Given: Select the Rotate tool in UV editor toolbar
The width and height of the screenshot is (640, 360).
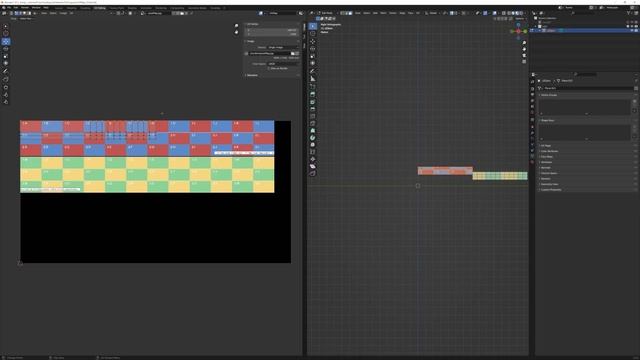Looking at the screenshot, I should click(x=6, y=49).
